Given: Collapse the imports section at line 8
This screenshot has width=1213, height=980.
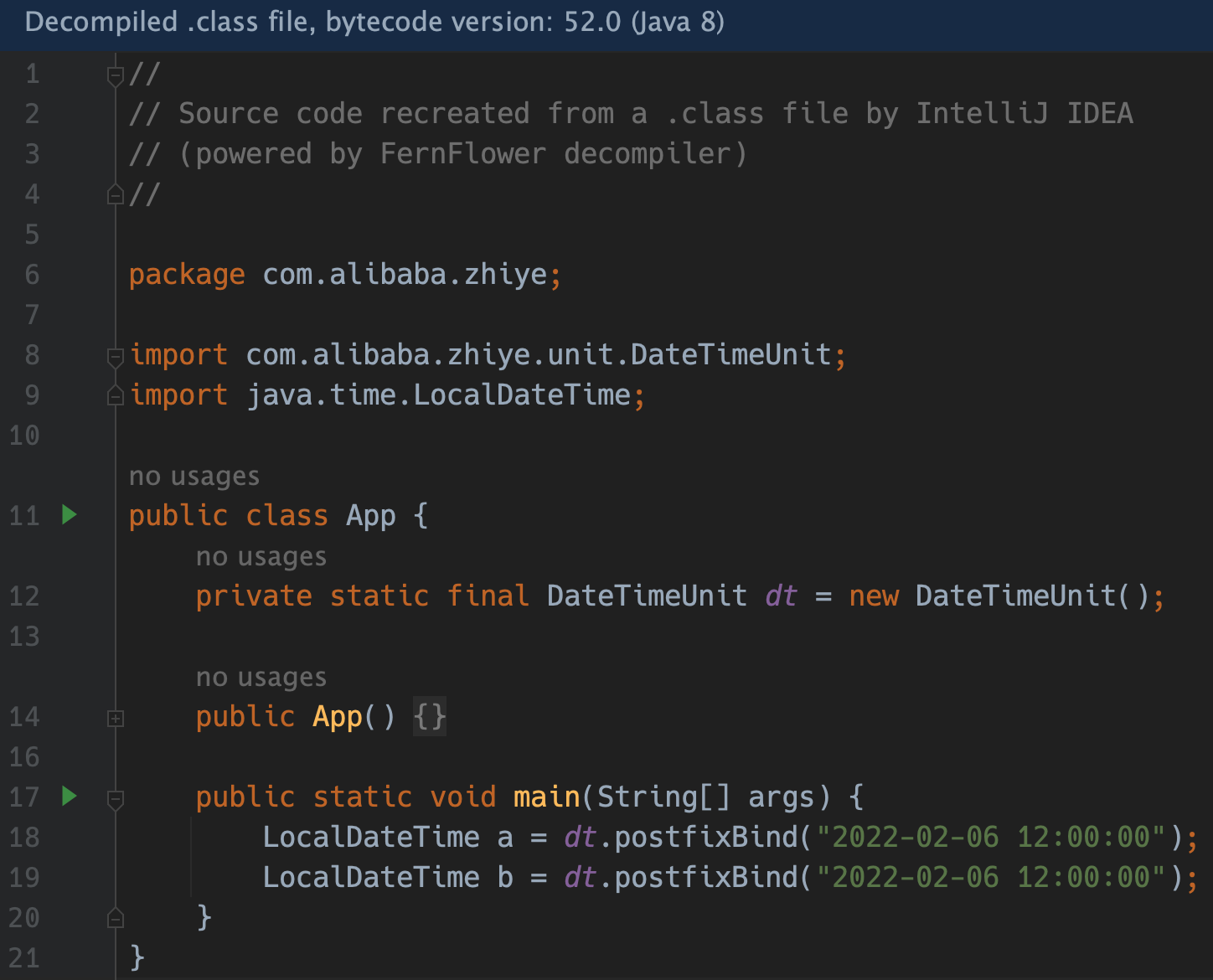Looking at the screenshot, I should (x=116, y=358).
